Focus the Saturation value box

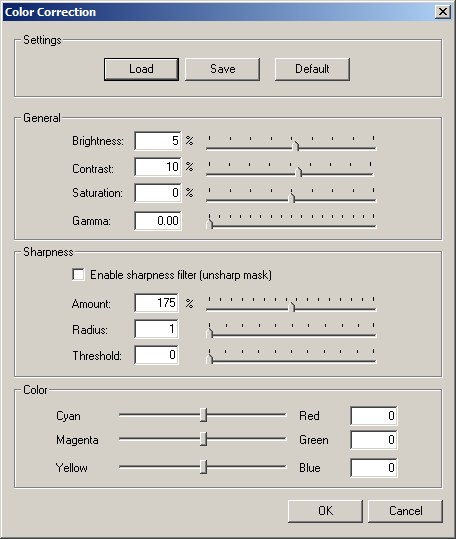coord(158,192)
